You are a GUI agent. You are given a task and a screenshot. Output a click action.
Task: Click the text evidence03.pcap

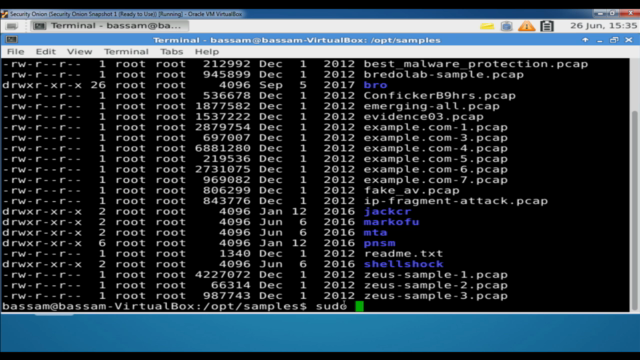click(424, 117)
